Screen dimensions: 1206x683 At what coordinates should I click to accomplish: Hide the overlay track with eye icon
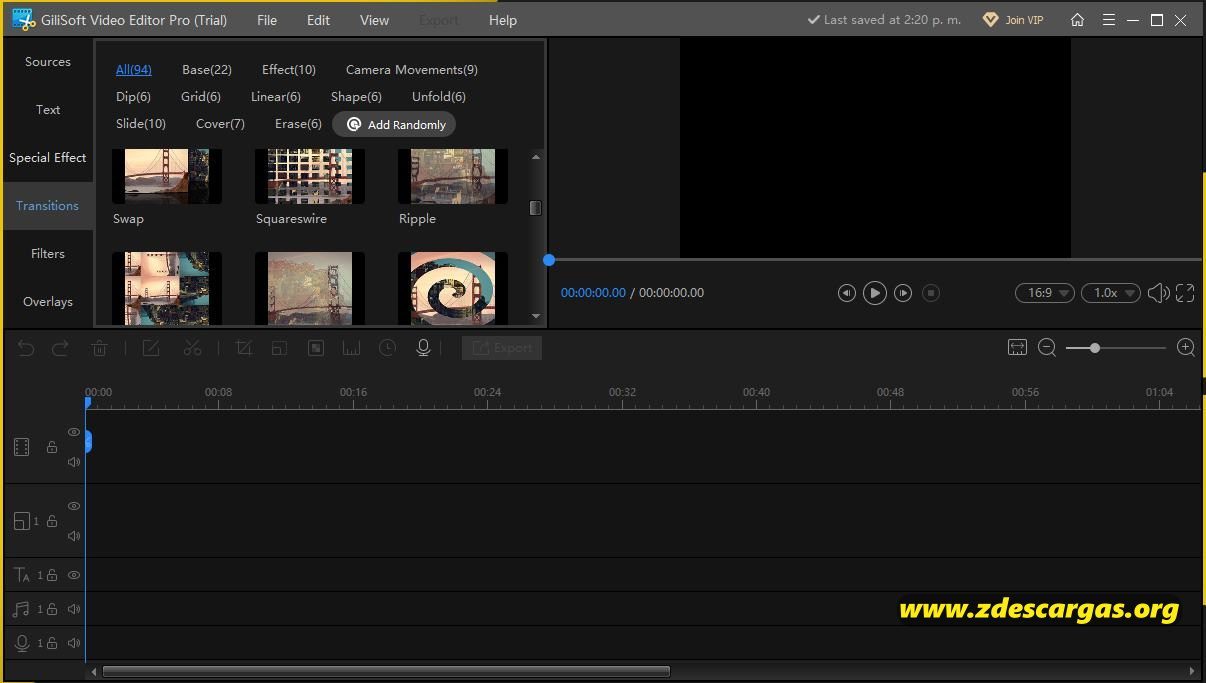point(74,506)
